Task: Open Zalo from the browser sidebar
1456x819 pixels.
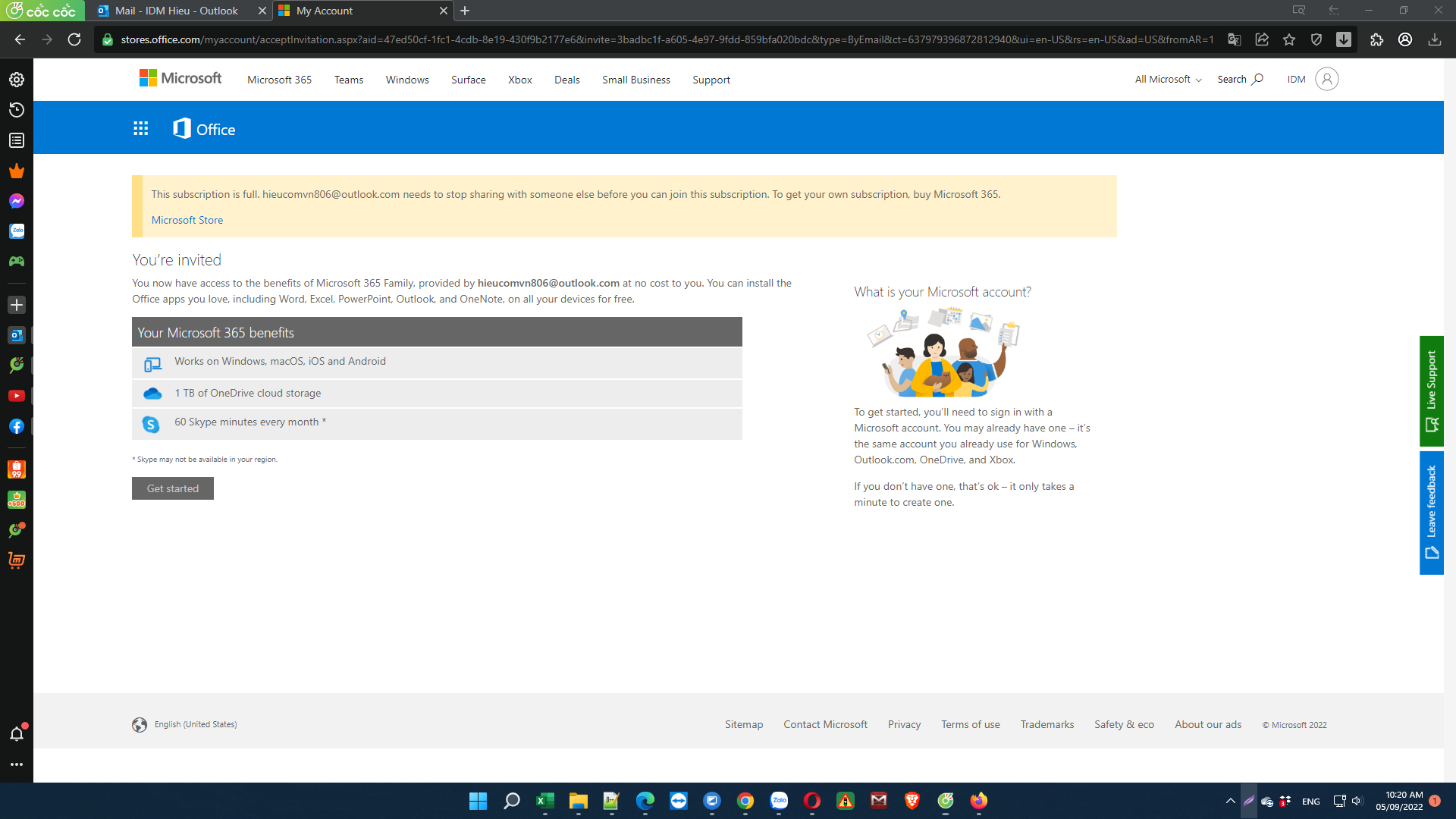Action: pos(17,231)
